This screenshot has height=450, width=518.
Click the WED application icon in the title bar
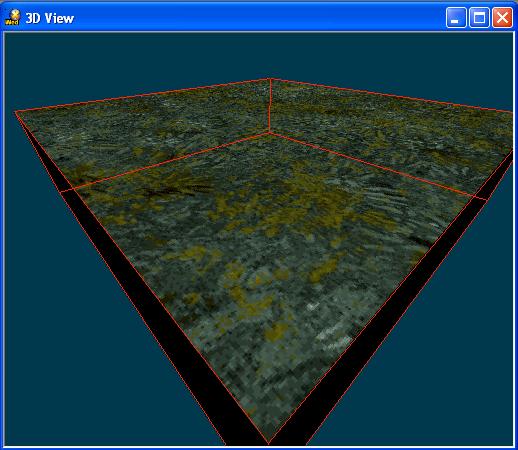[13, 17]
